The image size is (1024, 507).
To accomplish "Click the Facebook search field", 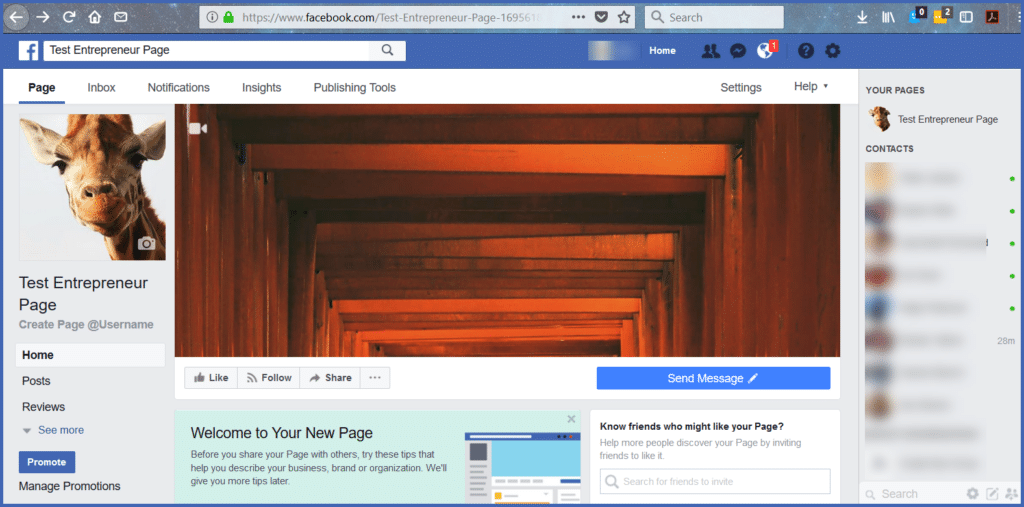I will (x=206, y=50).
